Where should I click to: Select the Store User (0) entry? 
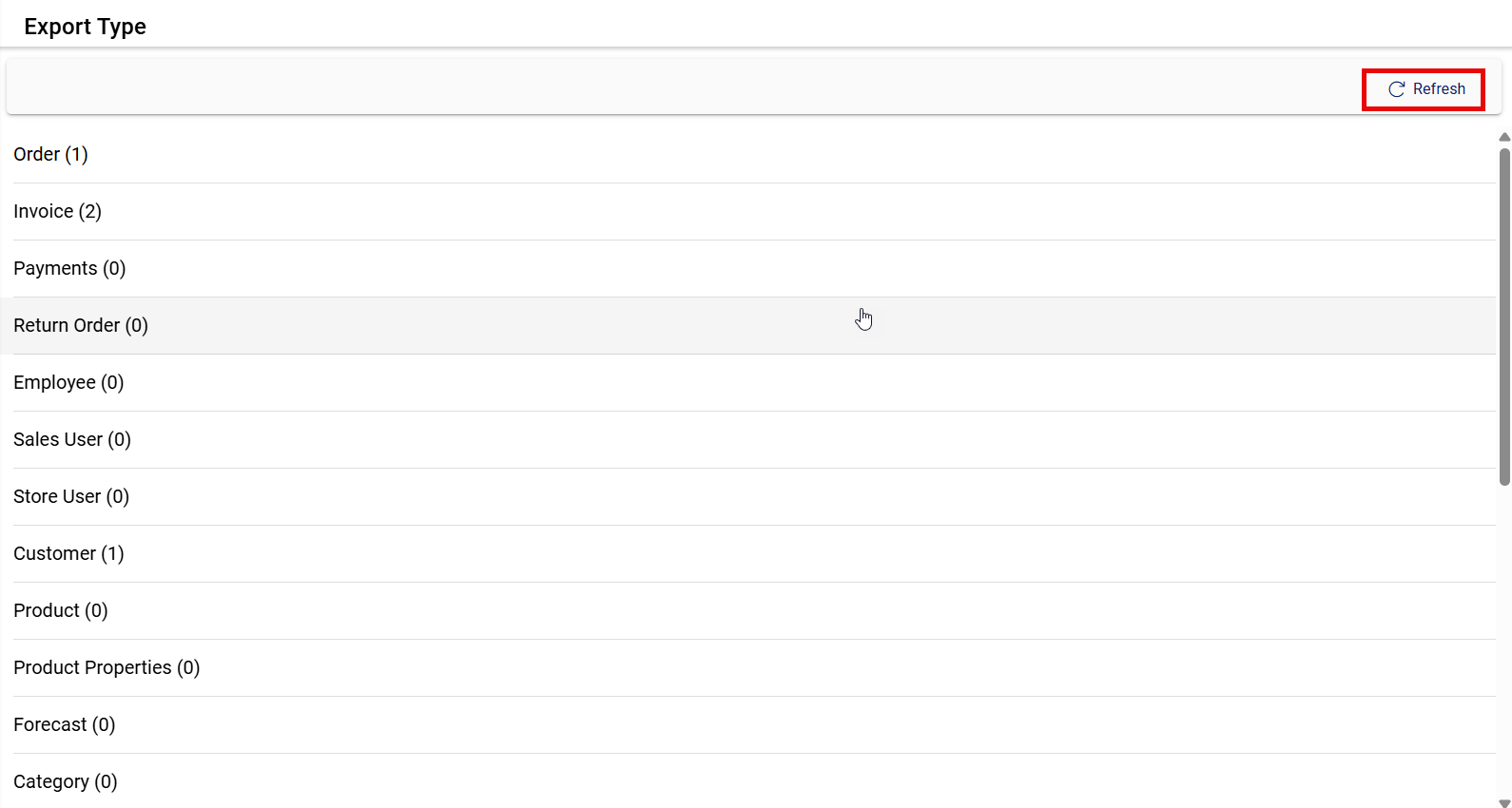71,496
